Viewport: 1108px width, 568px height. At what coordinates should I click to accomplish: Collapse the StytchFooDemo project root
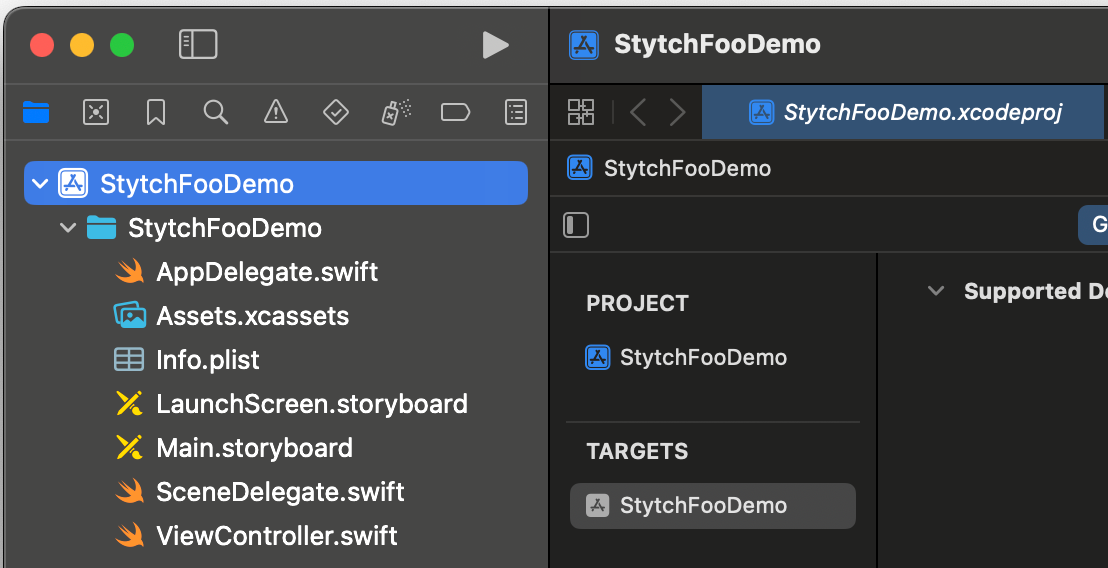40,184
